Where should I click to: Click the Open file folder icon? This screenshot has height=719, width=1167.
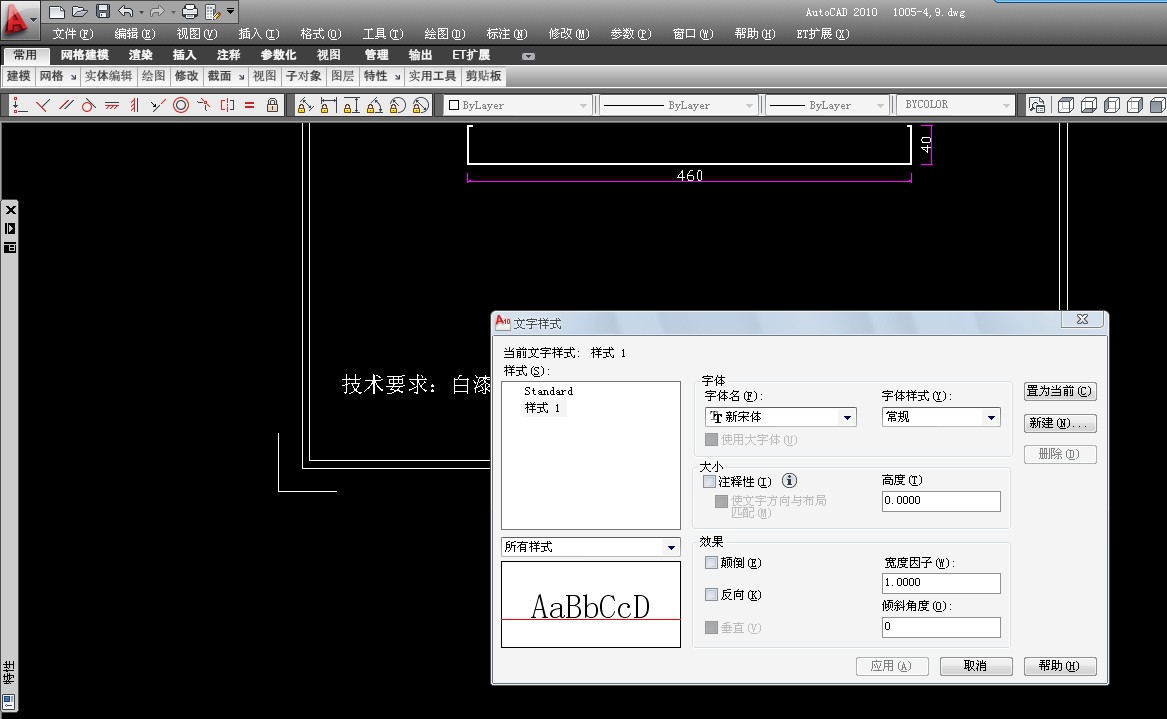pyautogui.click(x=80, y=12)
